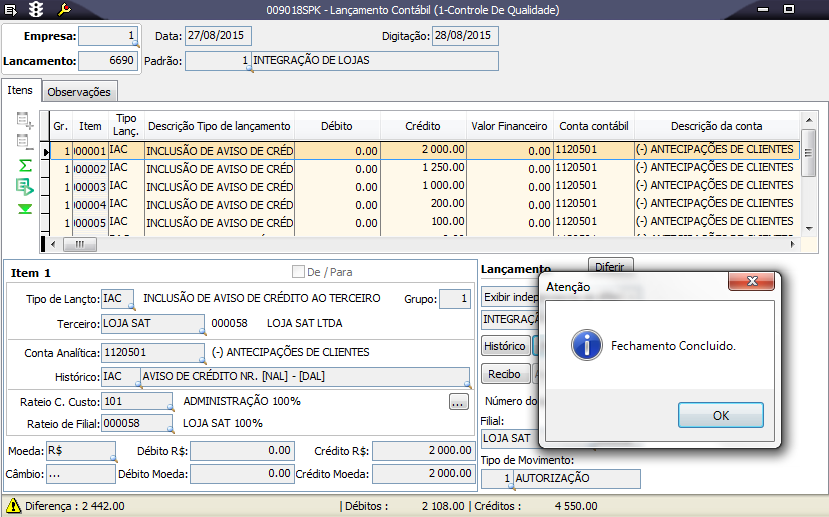Click the Crédito column header
This screenshot has width=829, height=517.
423,126
